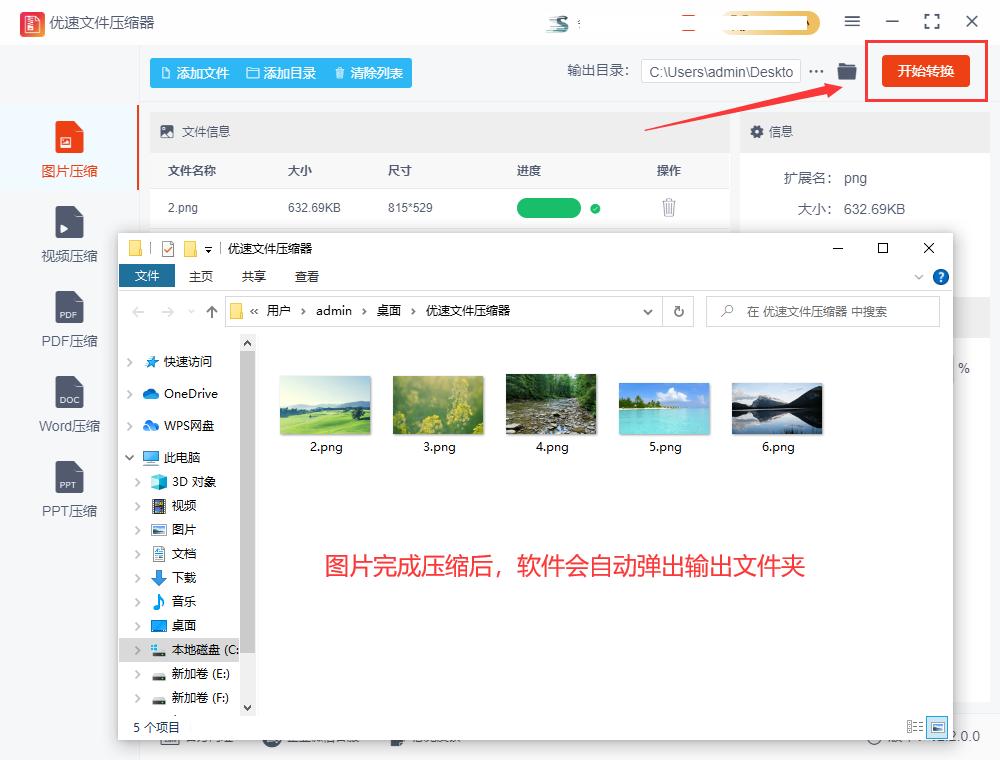Viewport: 1000px width, 760px height.
Task: Open the address bar dropdown arrow
Action: tap(646, 311)
